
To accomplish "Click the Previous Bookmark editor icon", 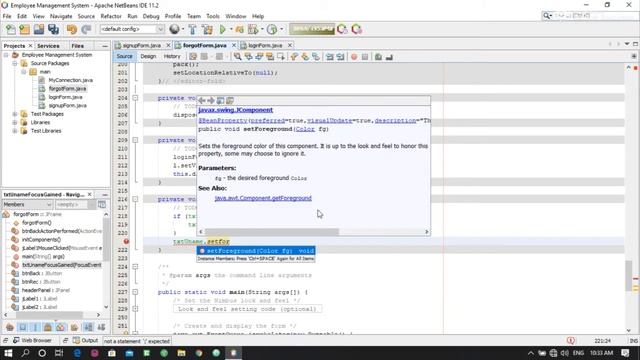I will [294, 57].
